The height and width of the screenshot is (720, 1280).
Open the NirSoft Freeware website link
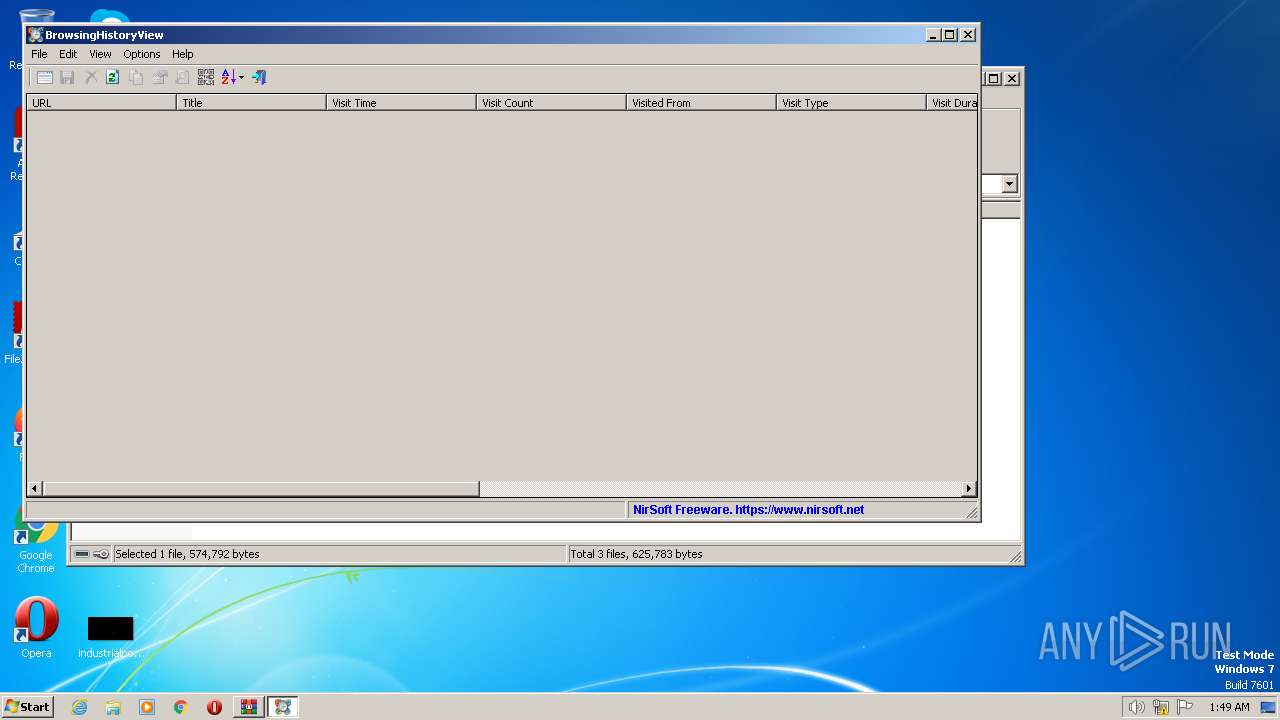click(748, 509)
